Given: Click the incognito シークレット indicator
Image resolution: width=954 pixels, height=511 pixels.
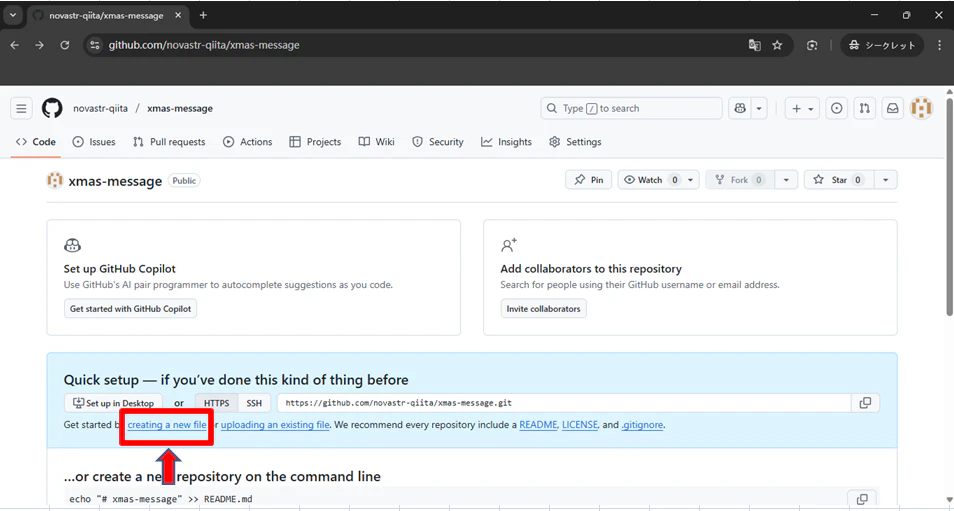Looking at the screenshot, I should pos(882,45).
